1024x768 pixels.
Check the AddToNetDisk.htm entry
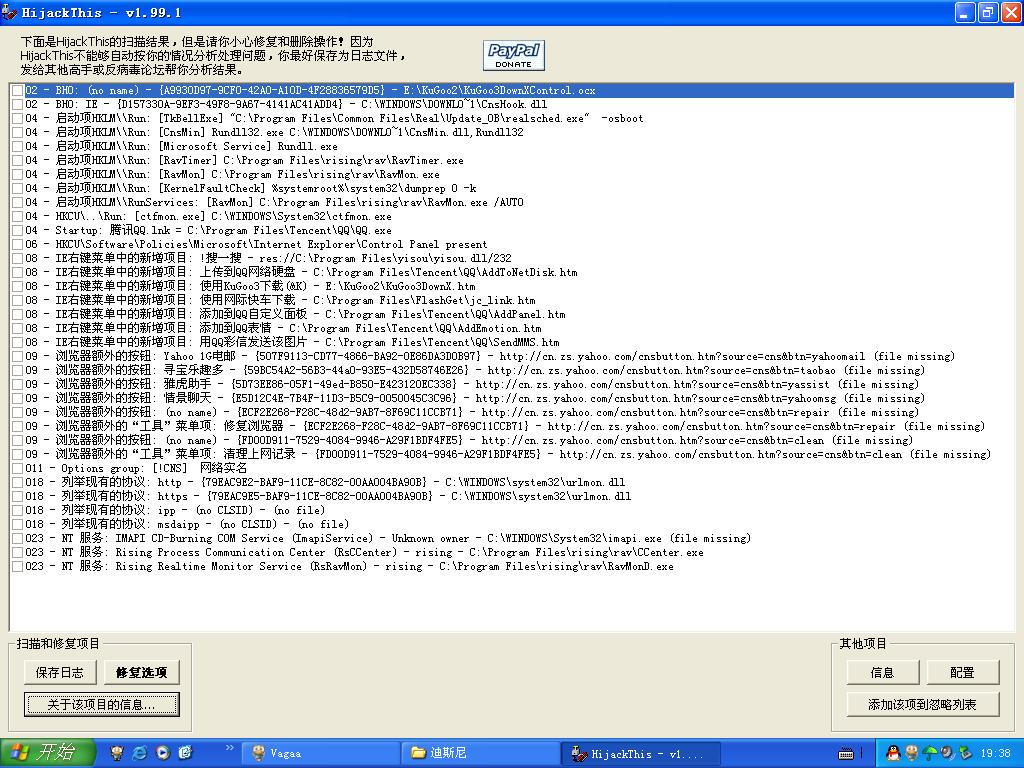click(x=18, y=272)
